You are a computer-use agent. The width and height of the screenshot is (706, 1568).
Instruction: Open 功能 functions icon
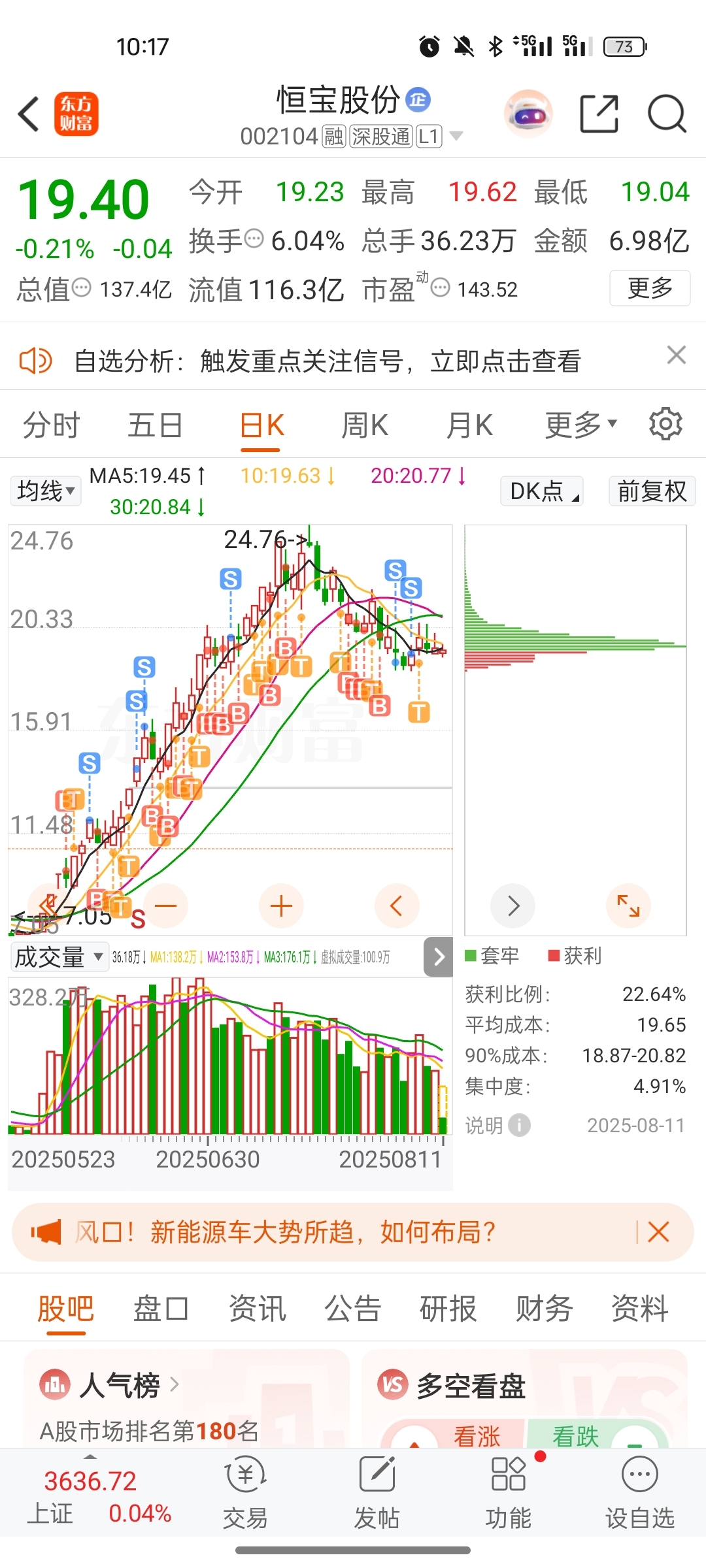pos(508,1494)
